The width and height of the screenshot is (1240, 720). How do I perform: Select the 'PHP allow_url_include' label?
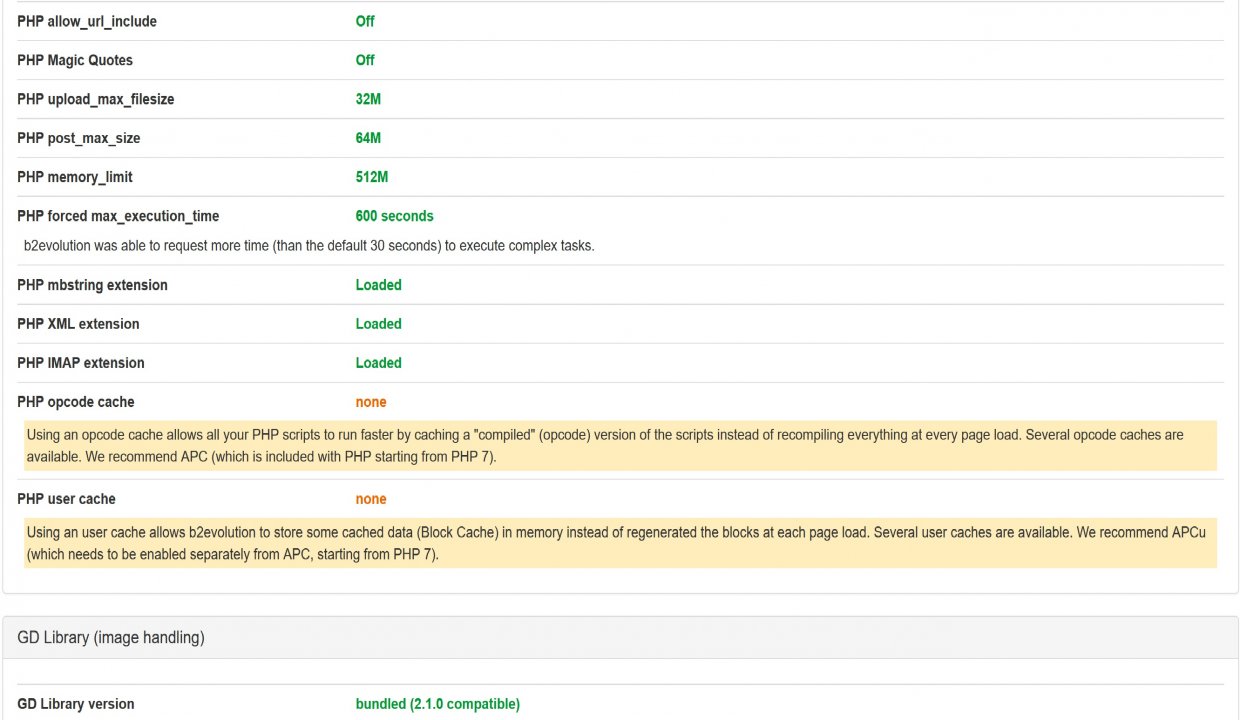point(87,21)
